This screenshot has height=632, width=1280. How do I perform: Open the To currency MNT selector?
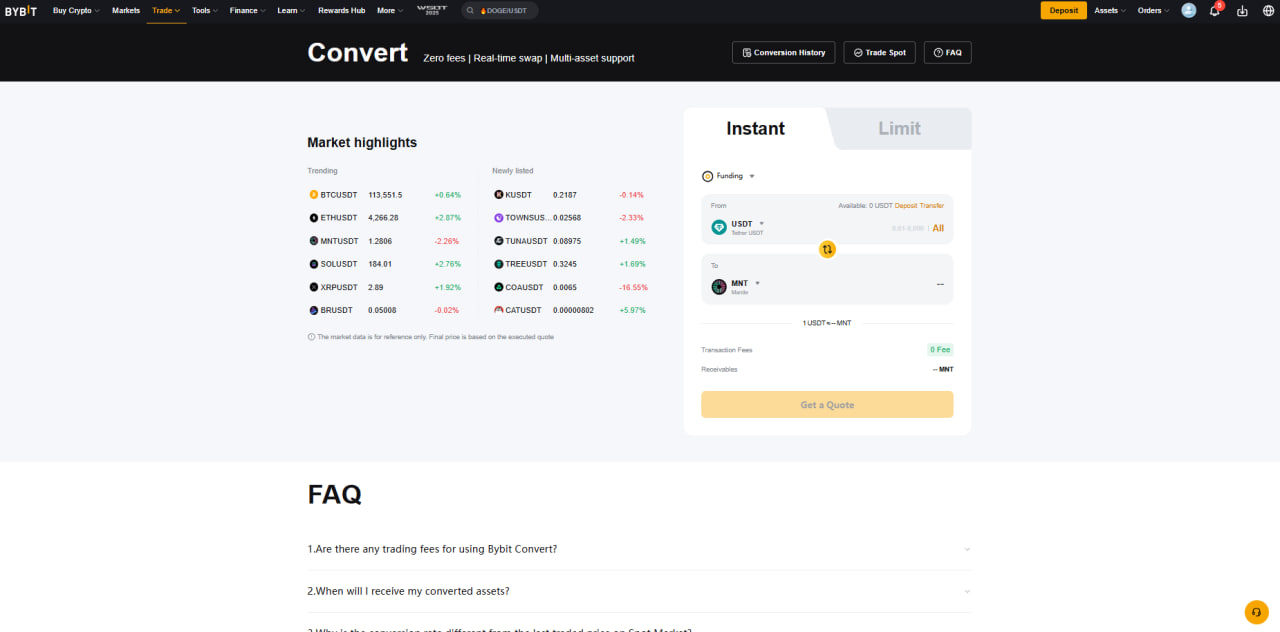pos(735,287)
